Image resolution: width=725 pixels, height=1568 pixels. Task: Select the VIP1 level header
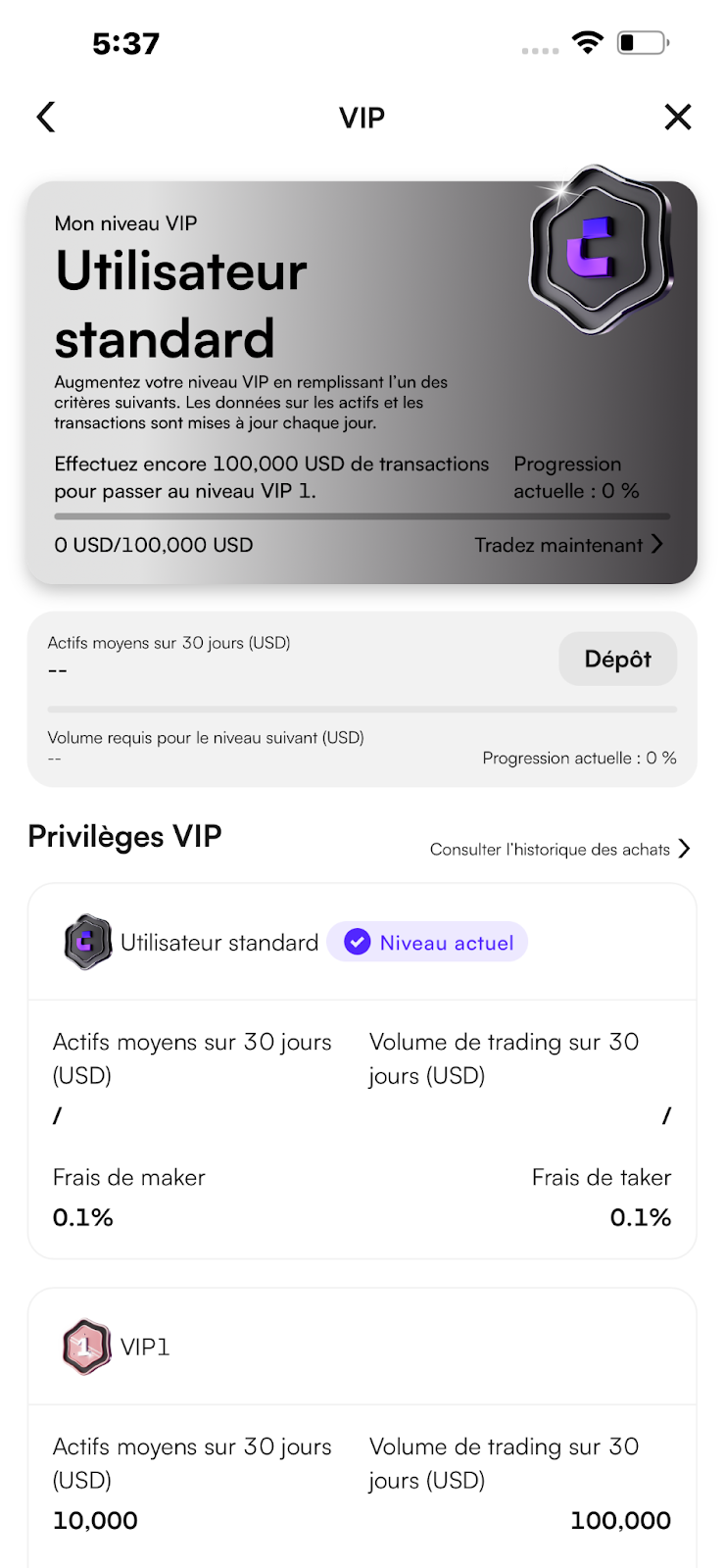pyautogui.click(x=362, y=1347)
